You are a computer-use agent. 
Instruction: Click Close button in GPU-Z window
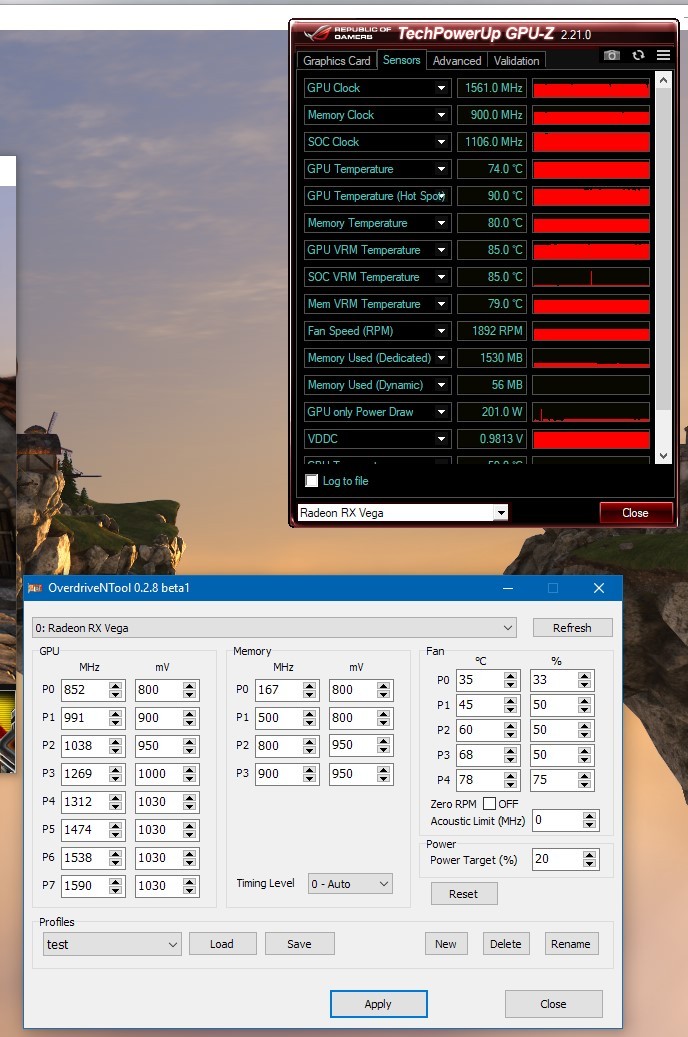635,513
